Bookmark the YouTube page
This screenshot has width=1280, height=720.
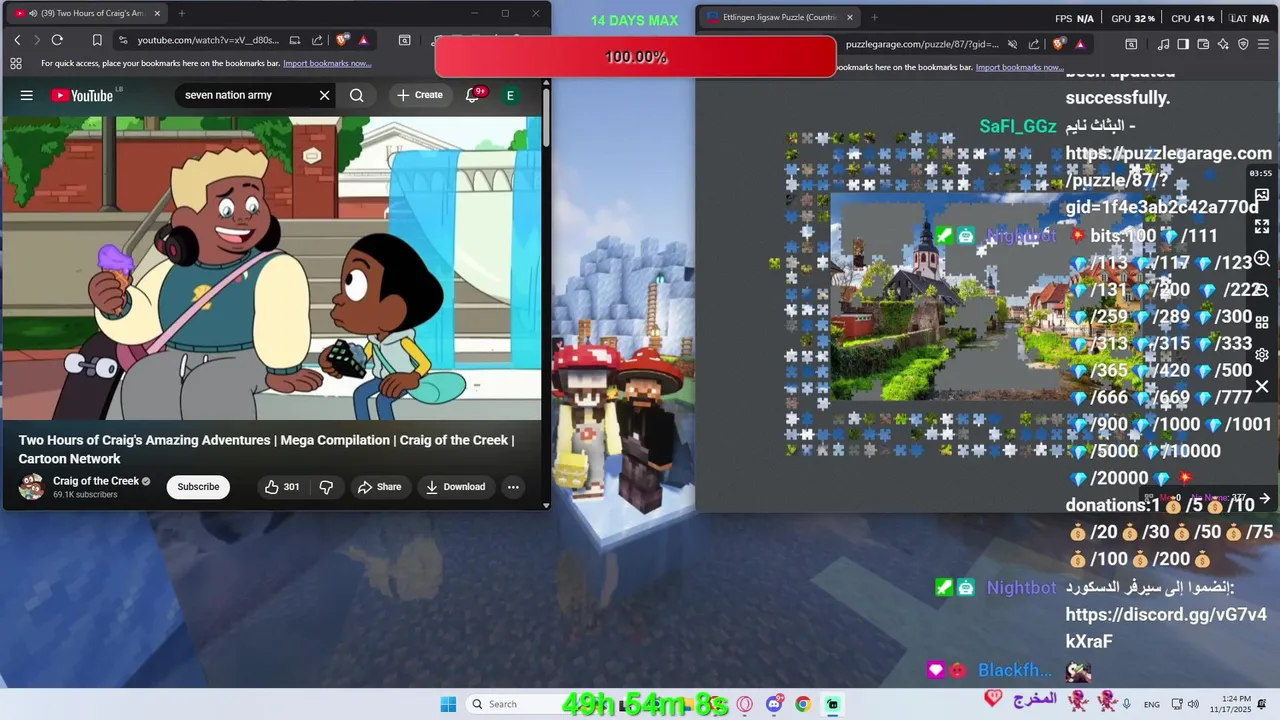pos(97,40)
